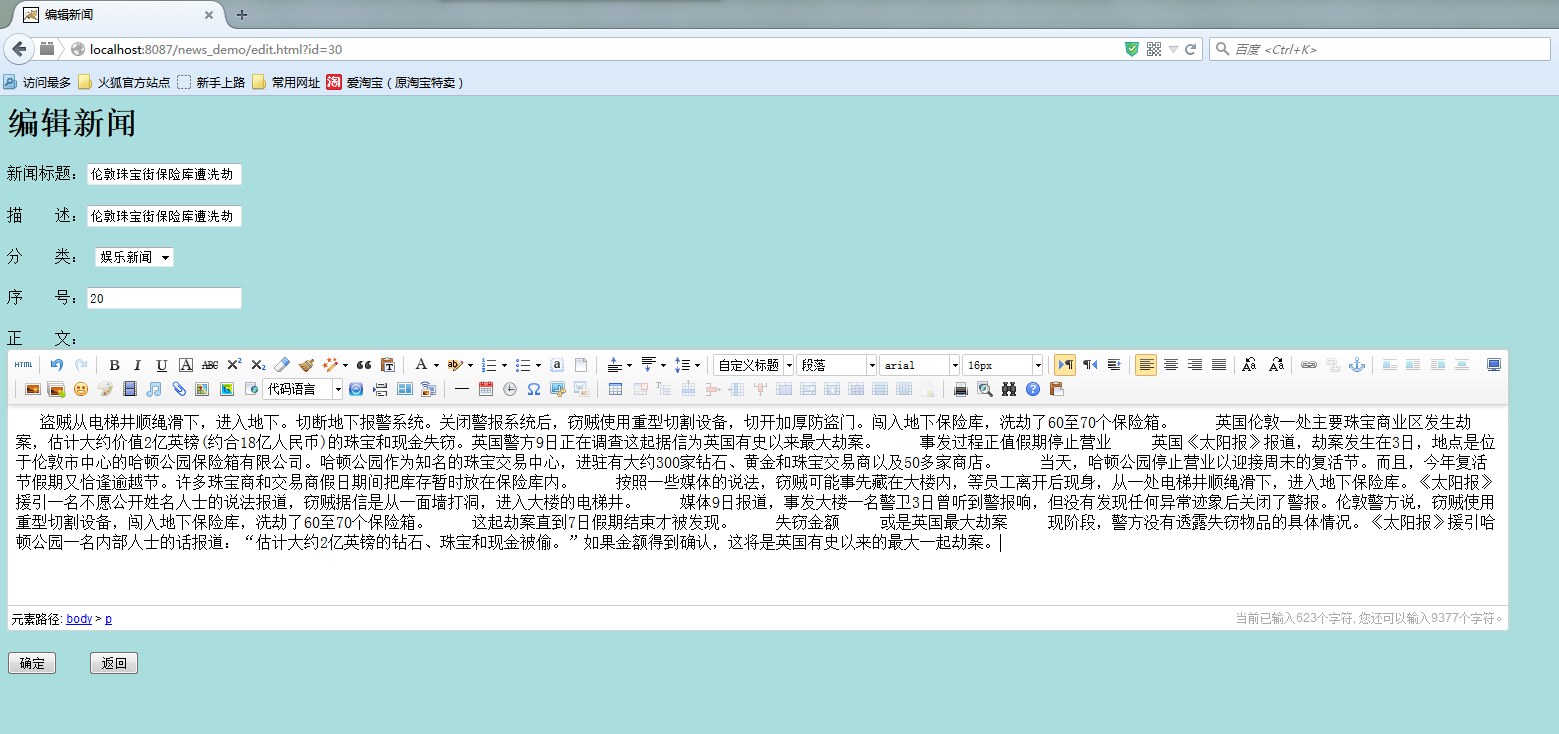
Task: Preview content with magnifier page icon
Action: (985, 389)
